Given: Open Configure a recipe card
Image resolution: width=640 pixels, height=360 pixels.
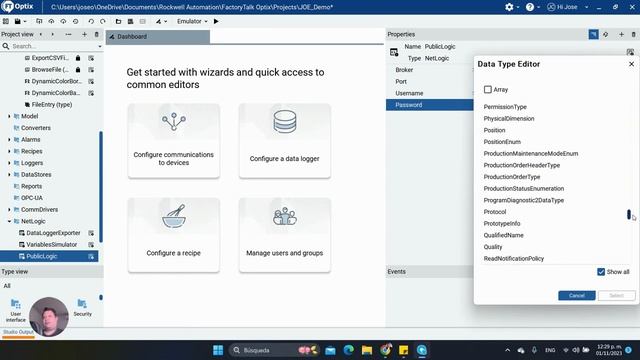Looking at the screenshot, I should pyautogui.click(x=173, y=235).
